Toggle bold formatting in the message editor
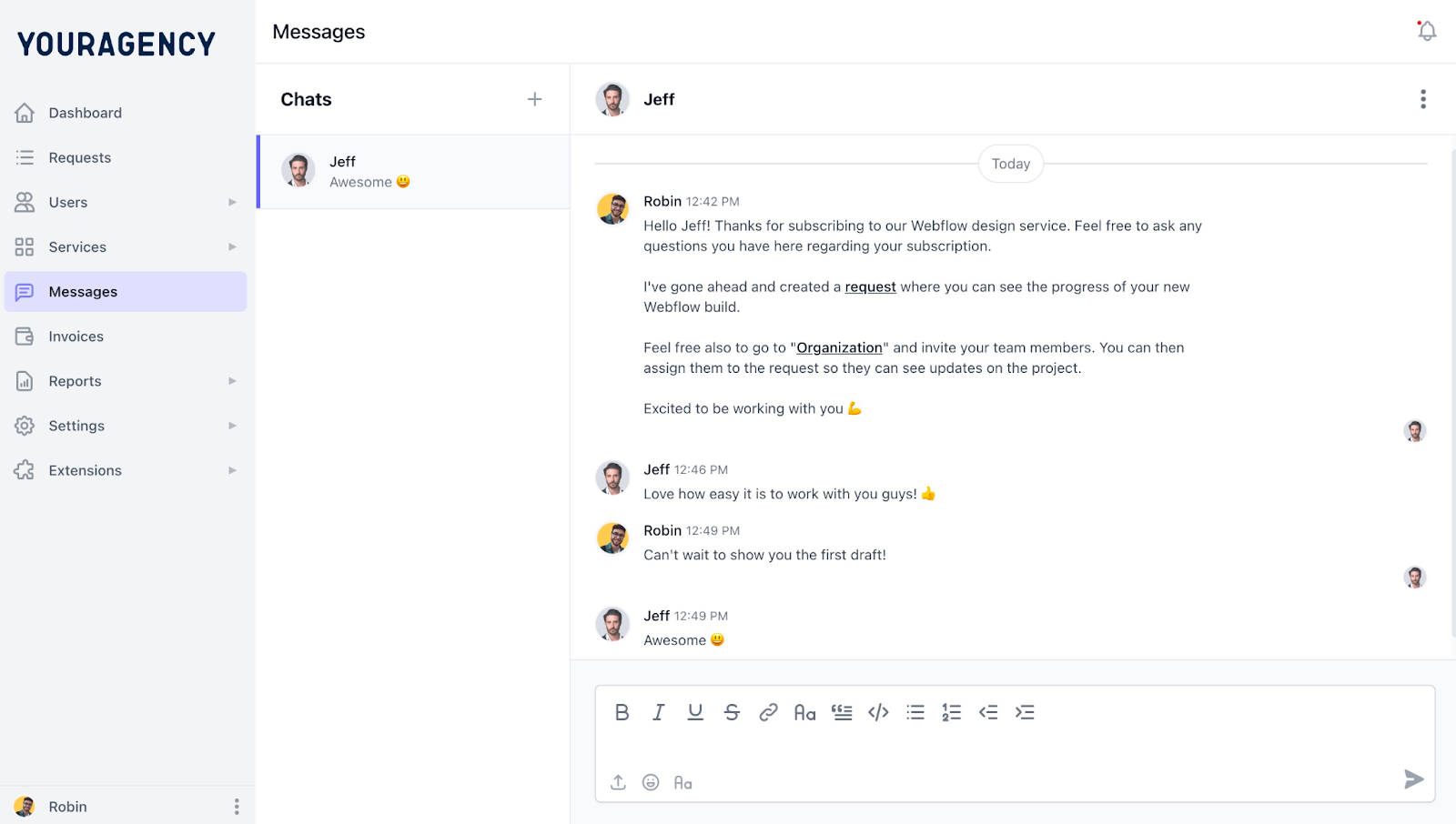The image size is (1456, 824). tap(622, 712)
